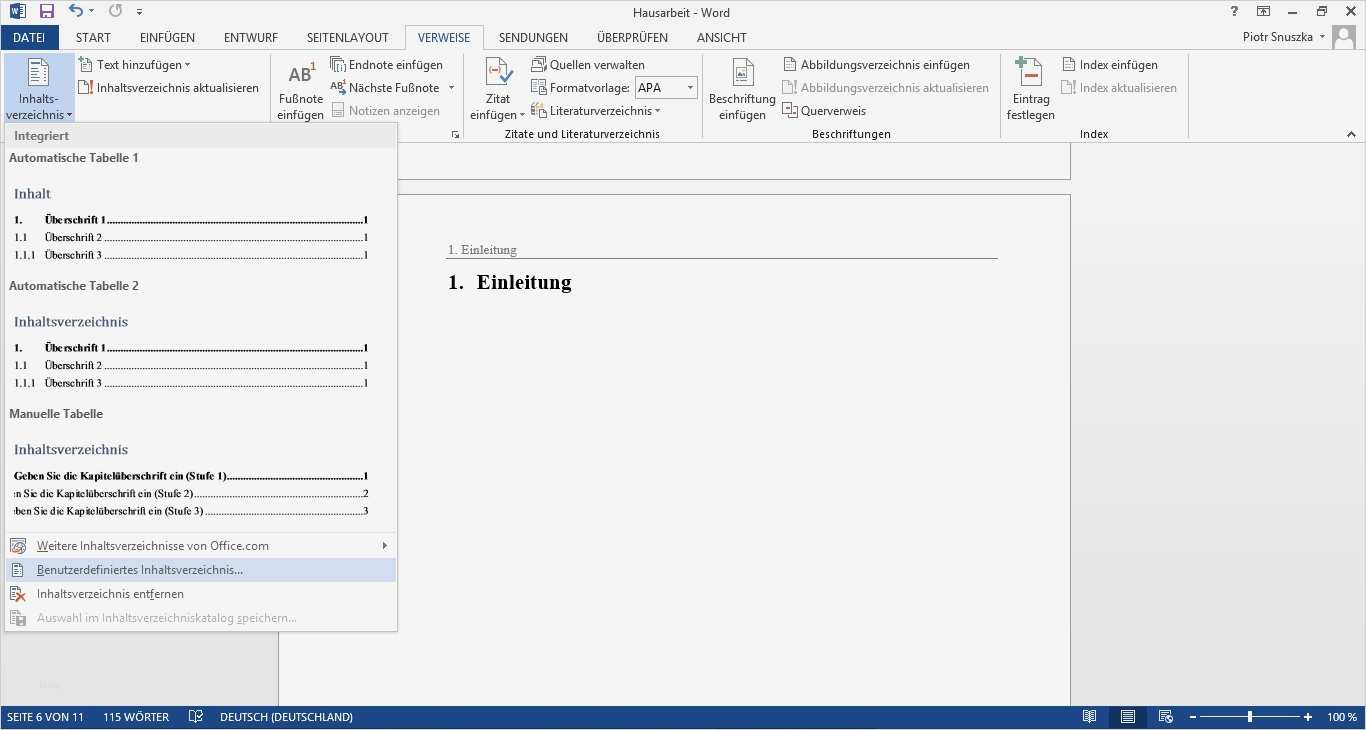Click the bold heading 1. Einleitung in the document

coord(510,283)
